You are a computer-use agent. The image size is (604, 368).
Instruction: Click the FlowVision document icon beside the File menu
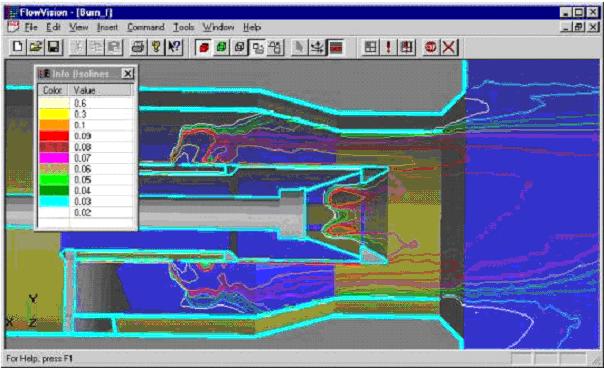pos(13,27)
